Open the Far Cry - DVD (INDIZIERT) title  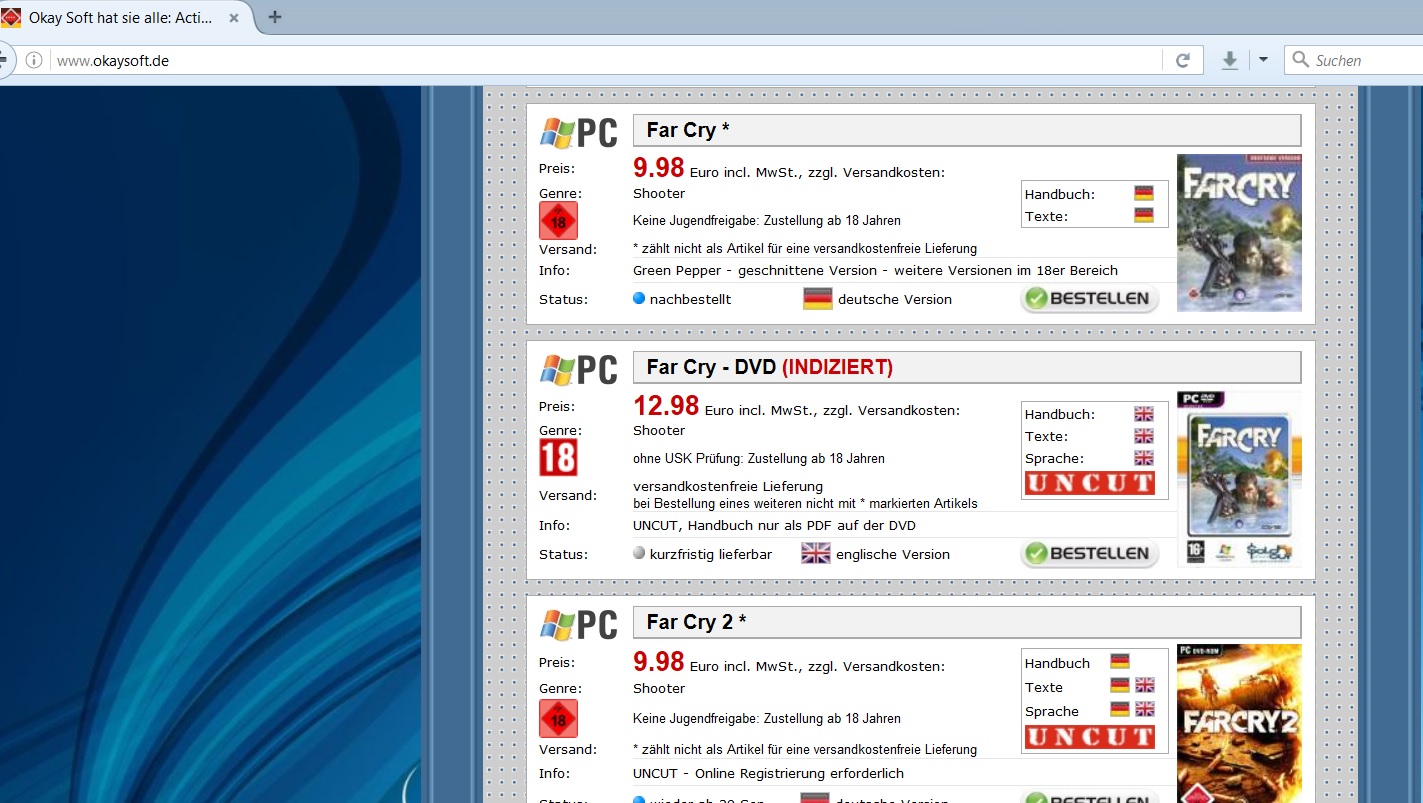[x=769, y=367]
